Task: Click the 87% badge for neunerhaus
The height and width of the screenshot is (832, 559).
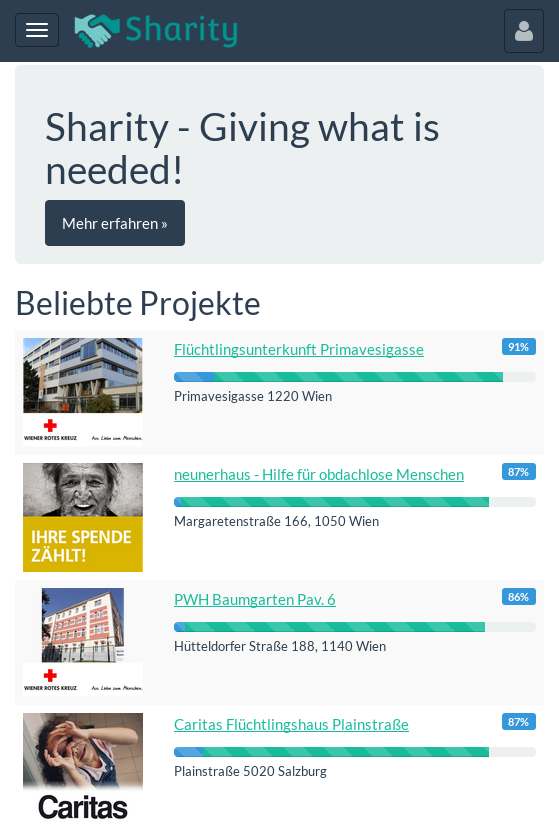Action: [x=519, y=472]
